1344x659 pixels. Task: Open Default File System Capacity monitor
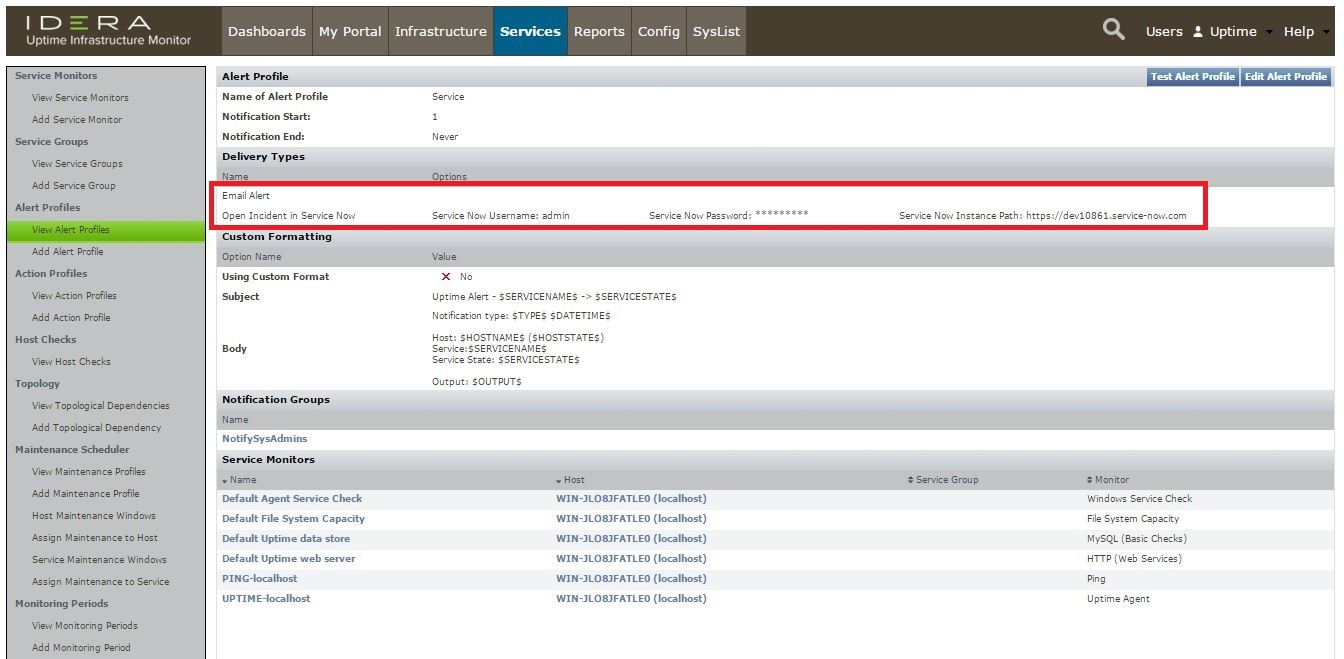(293, 519)
